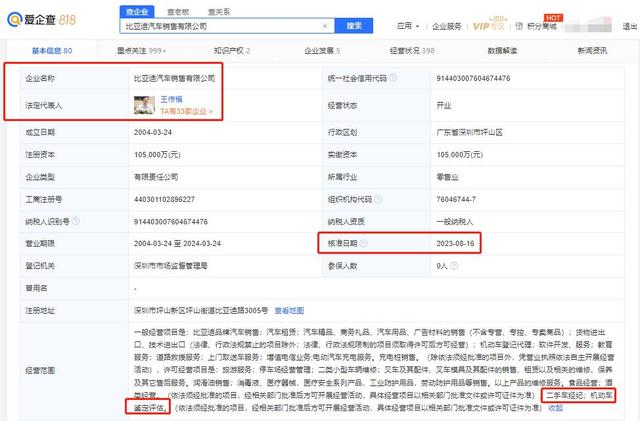Click the 积分商城 gift icon

[x=519, y=26]
